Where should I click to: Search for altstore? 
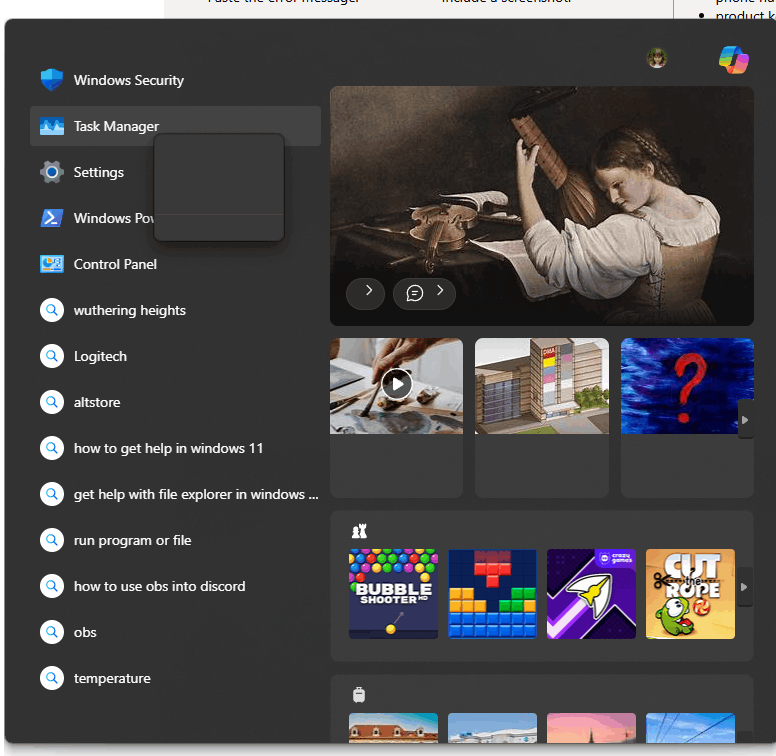click(x=175, y=402)
